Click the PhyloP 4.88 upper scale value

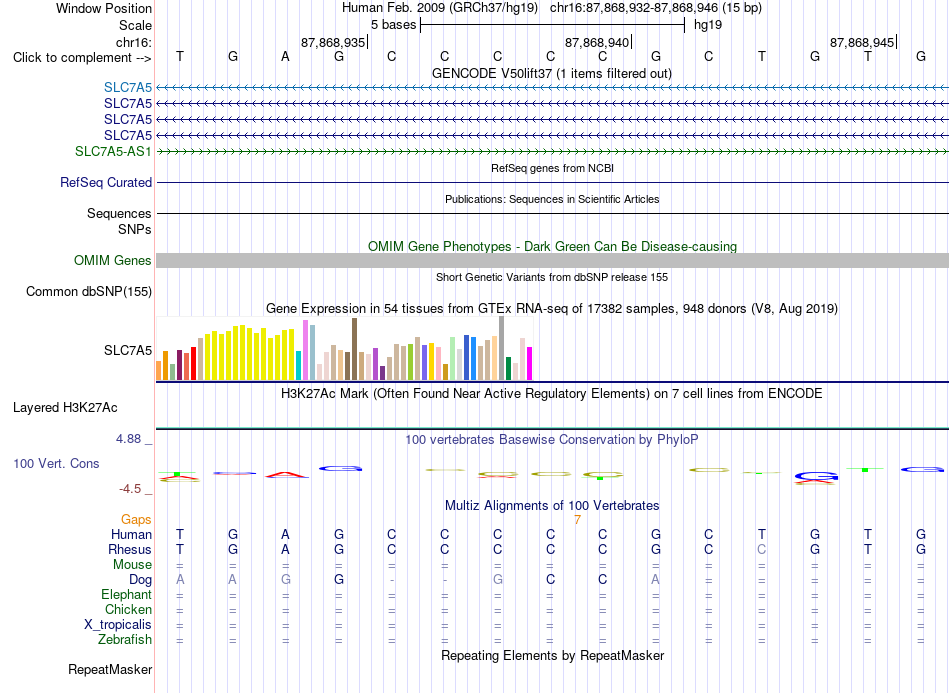click(x=128, y=439)
